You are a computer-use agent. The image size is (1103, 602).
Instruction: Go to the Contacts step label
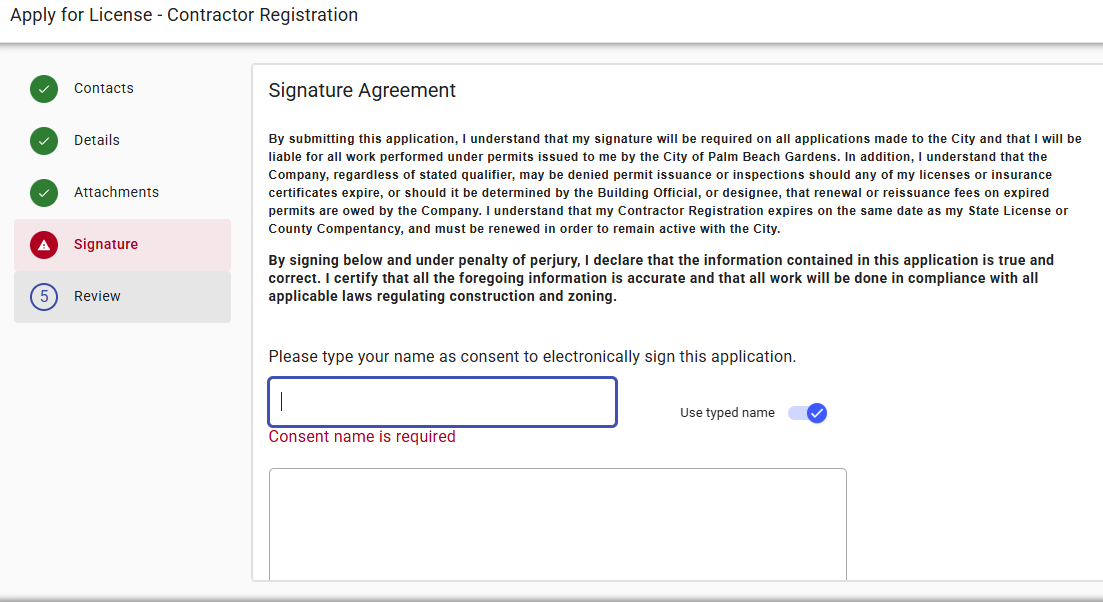point(104,89)
